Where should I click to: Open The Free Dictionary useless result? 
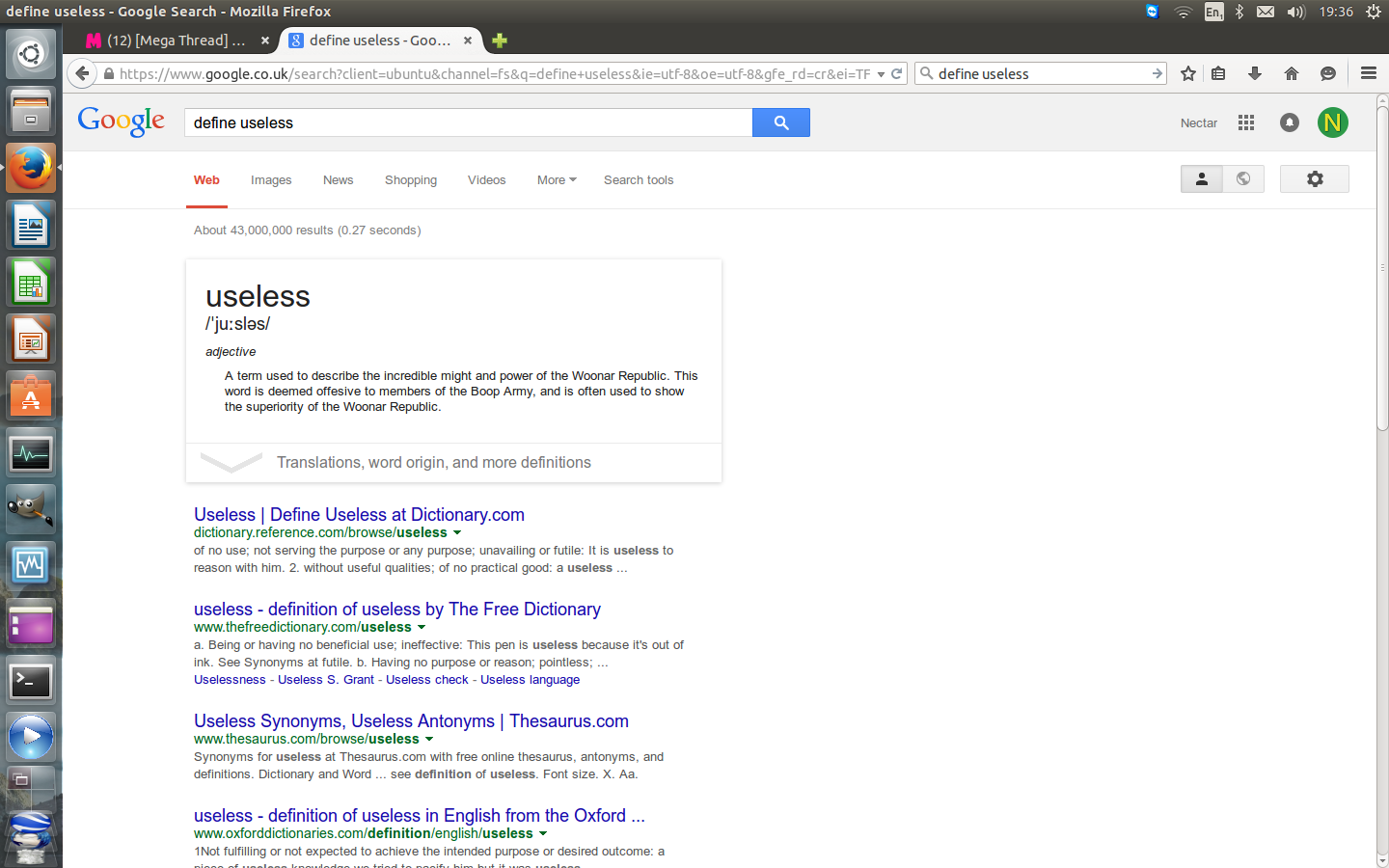(397, 610)
